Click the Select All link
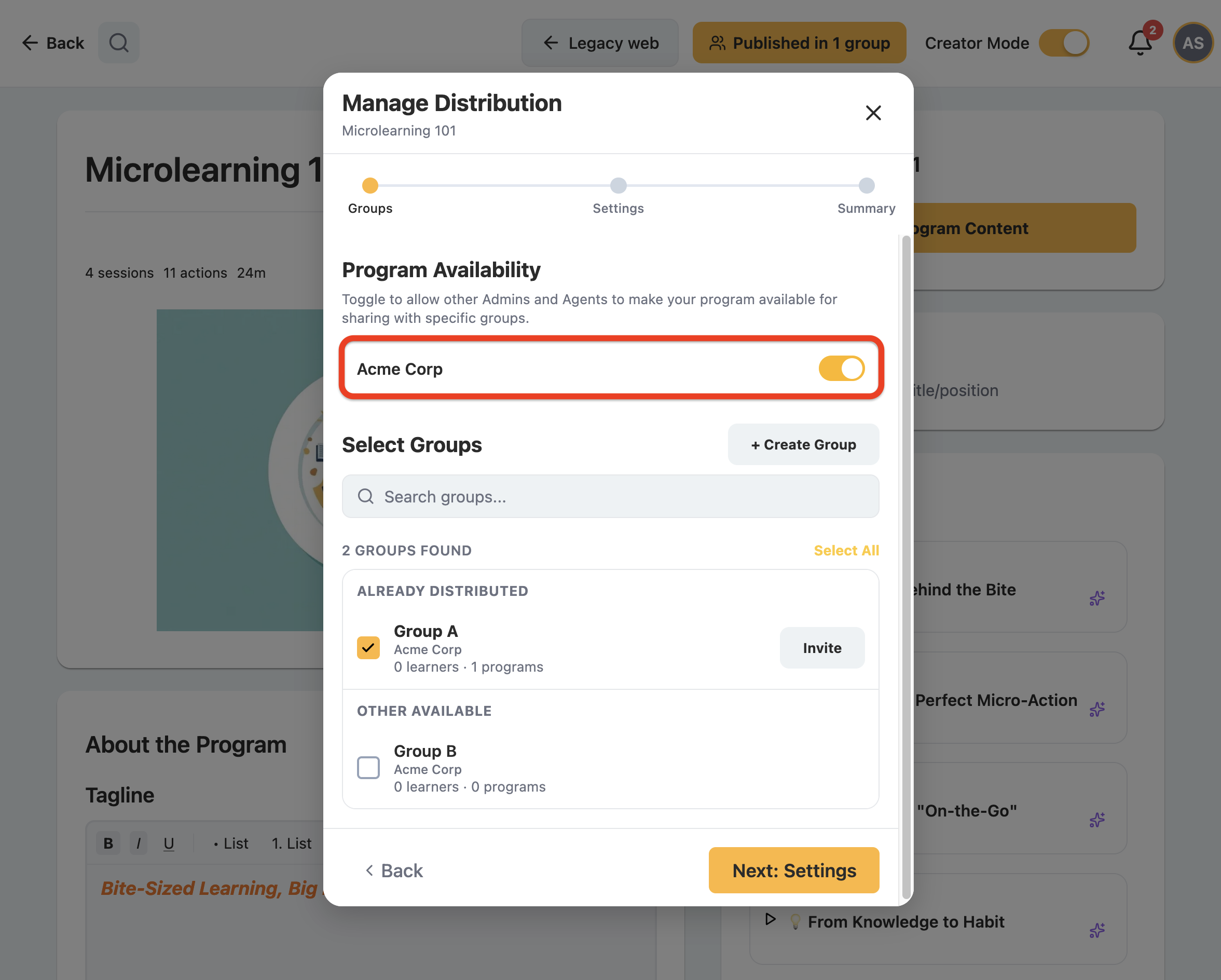This screenshot has height=980, width=1221. [x=846, y=550]
